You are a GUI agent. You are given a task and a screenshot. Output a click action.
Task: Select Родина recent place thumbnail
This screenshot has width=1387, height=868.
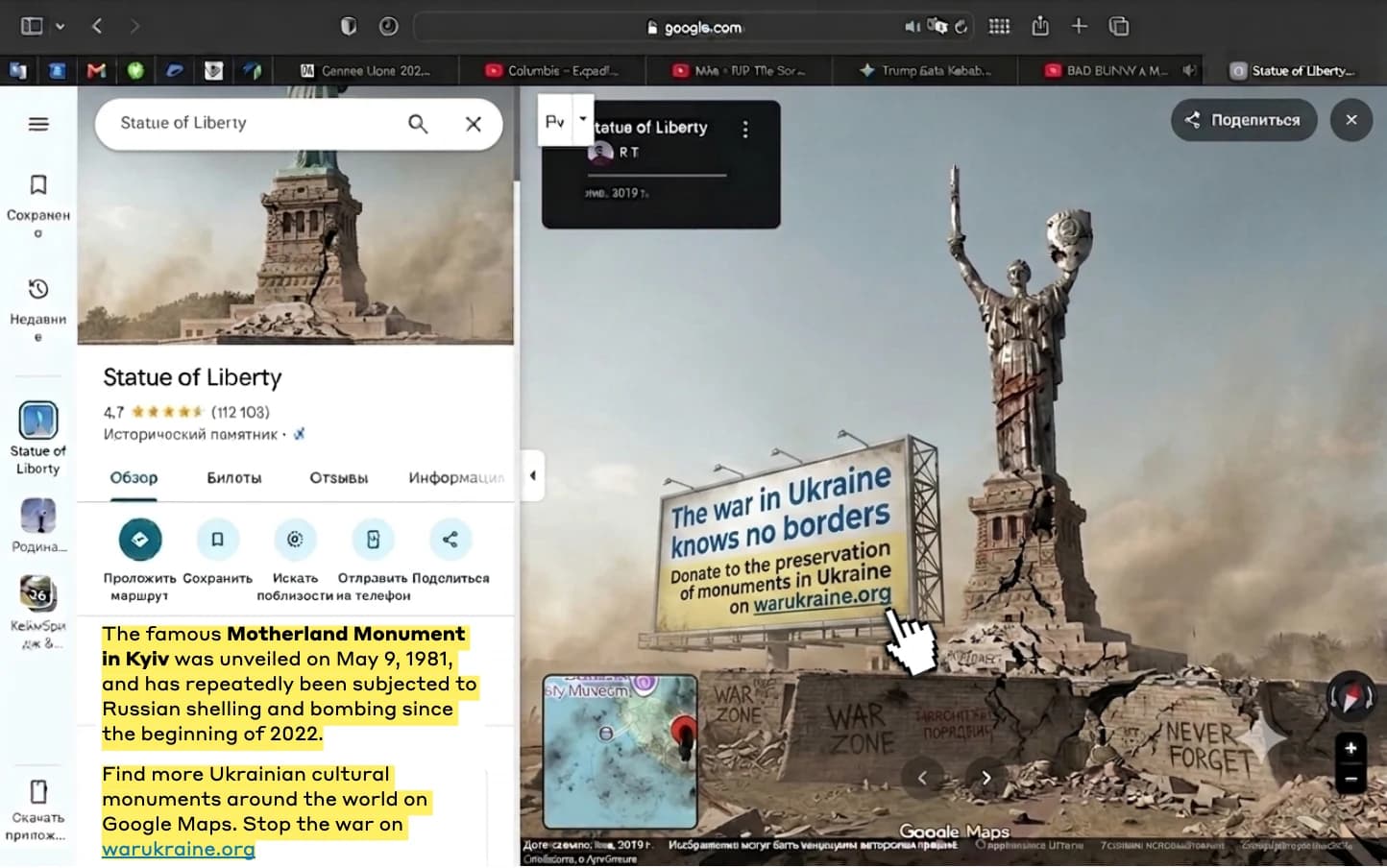38,516
